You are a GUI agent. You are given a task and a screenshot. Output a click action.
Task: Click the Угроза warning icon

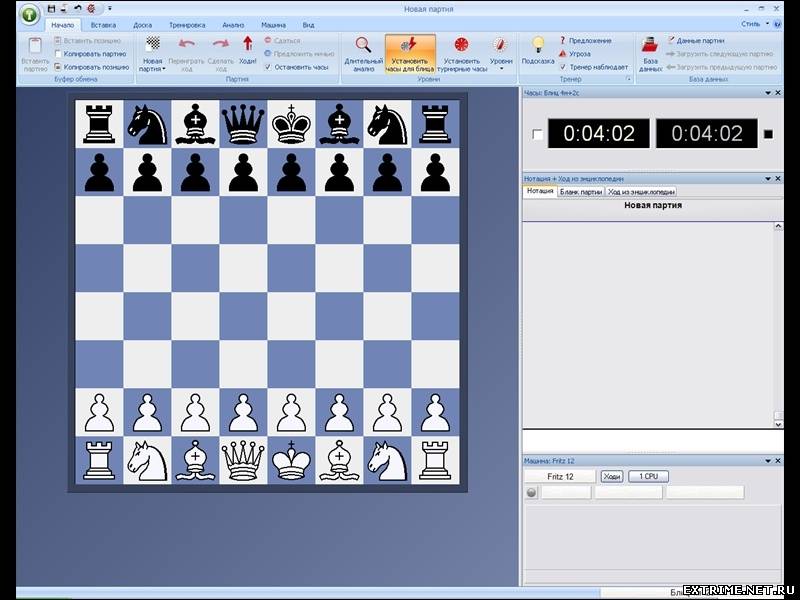point(563,54)
